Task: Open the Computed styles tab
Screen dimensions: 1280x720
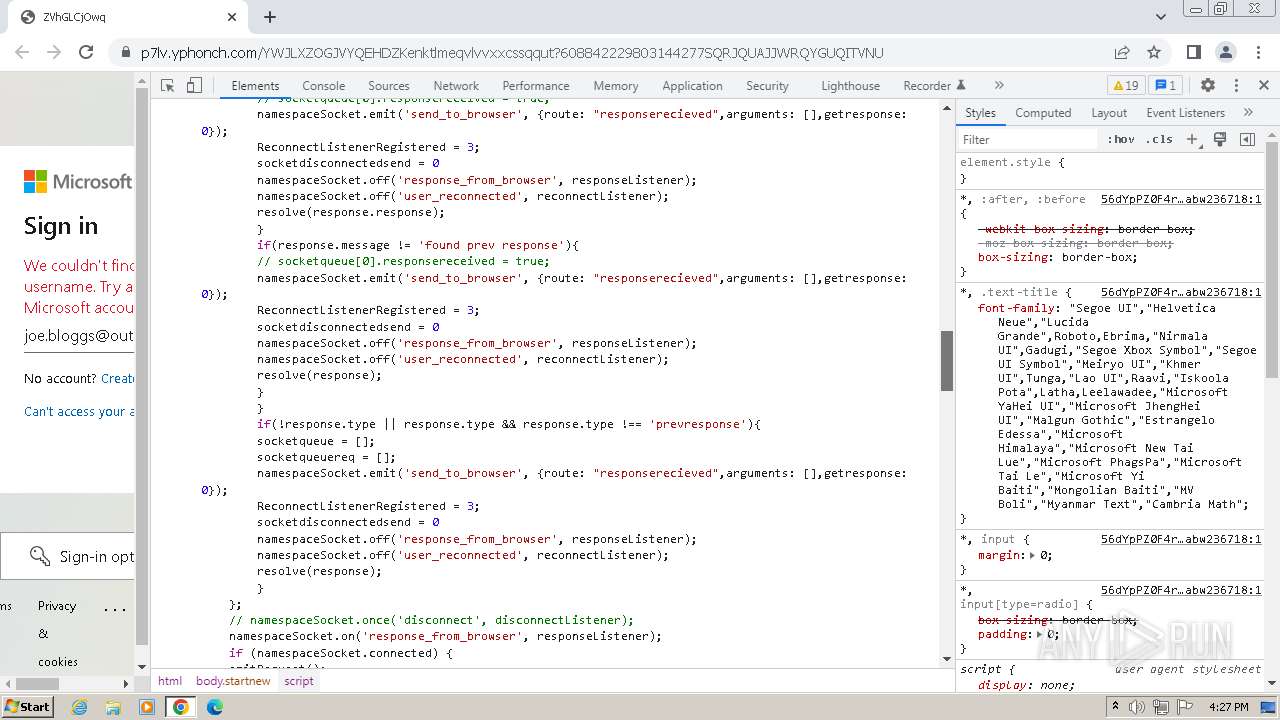Action: click(1043, 113)
